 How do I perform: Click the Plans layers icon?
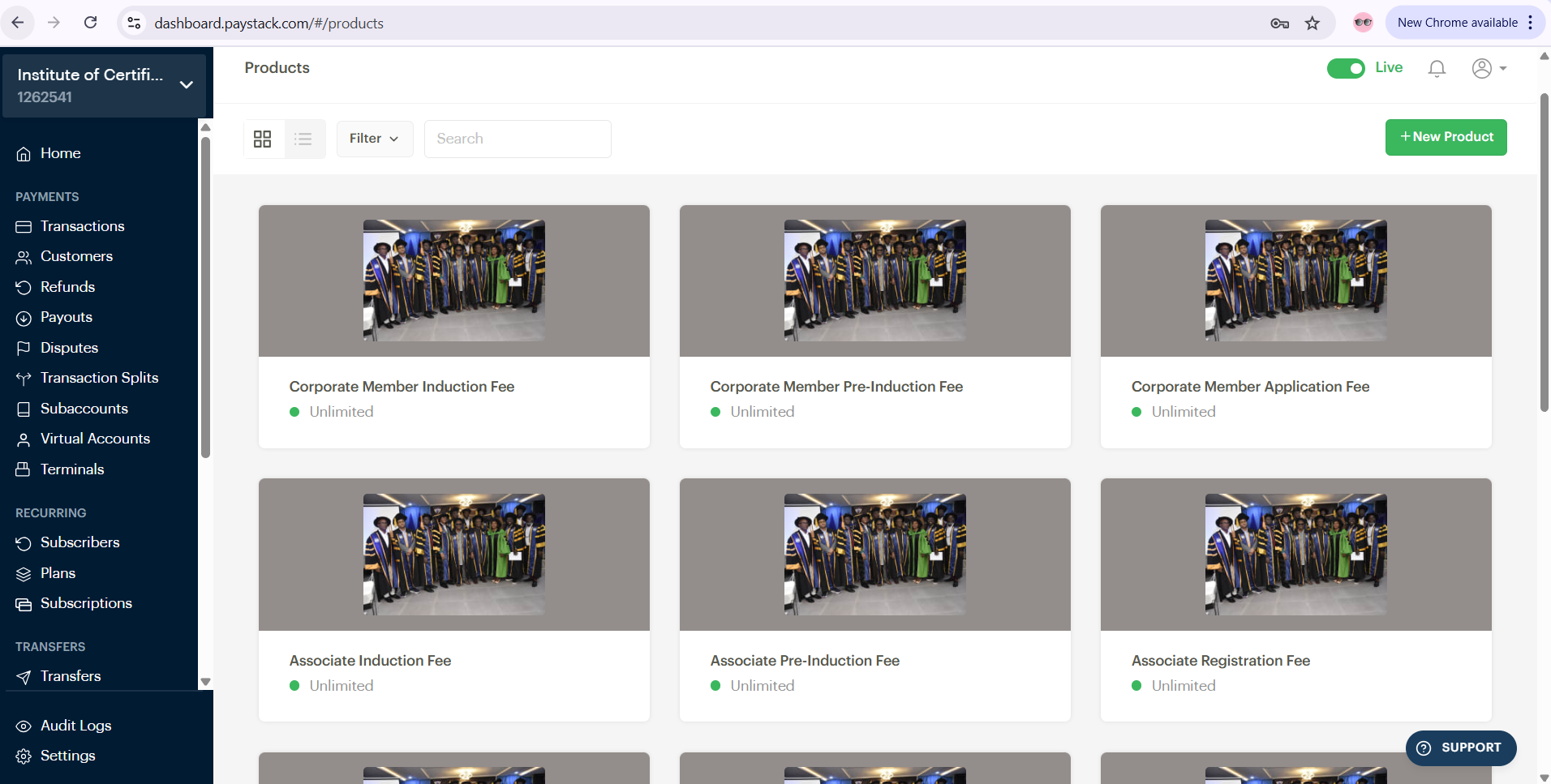point(24,574)
